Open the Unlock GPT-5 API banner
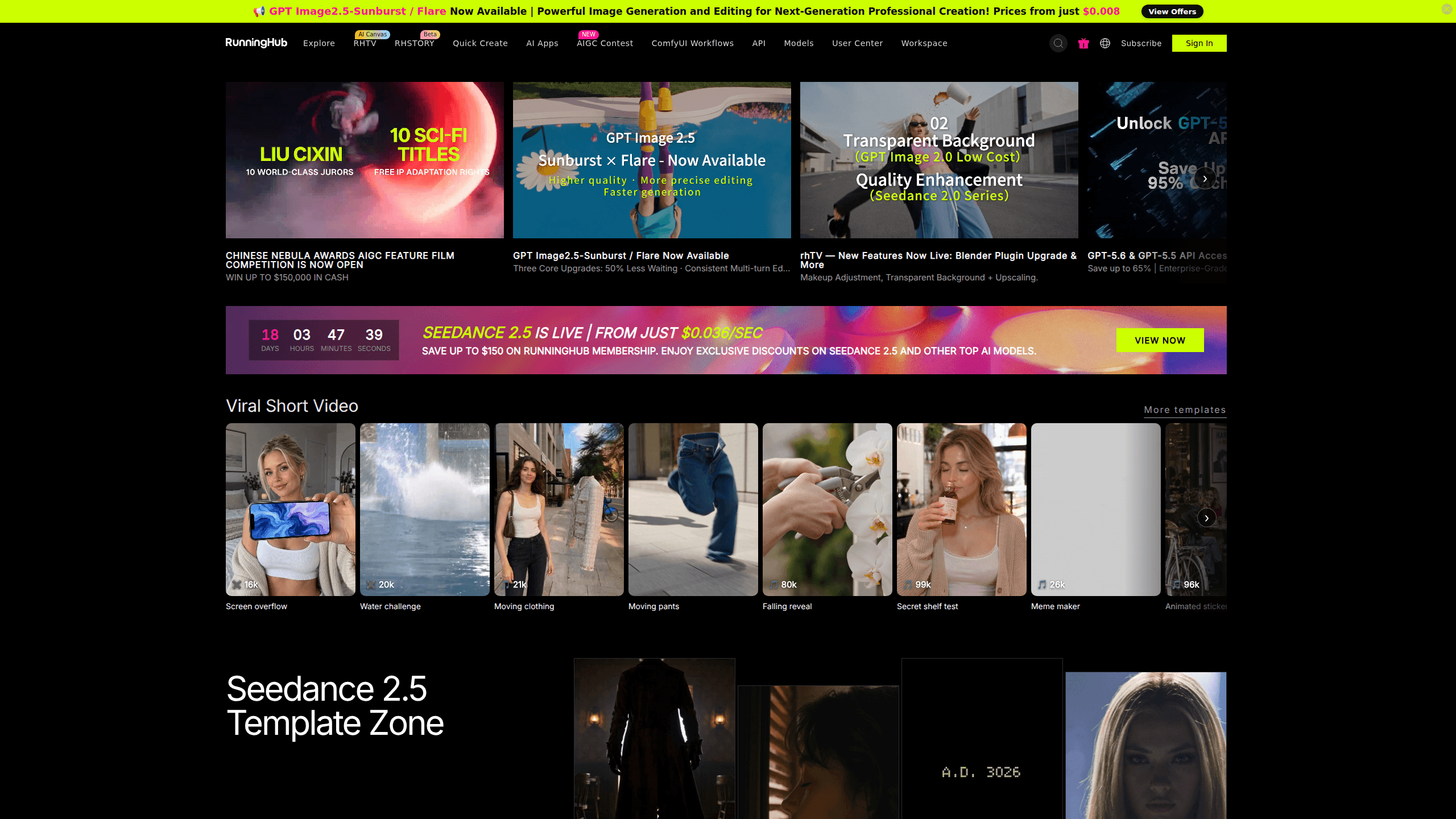1456x819 pixels. [x=1157, y=160]
